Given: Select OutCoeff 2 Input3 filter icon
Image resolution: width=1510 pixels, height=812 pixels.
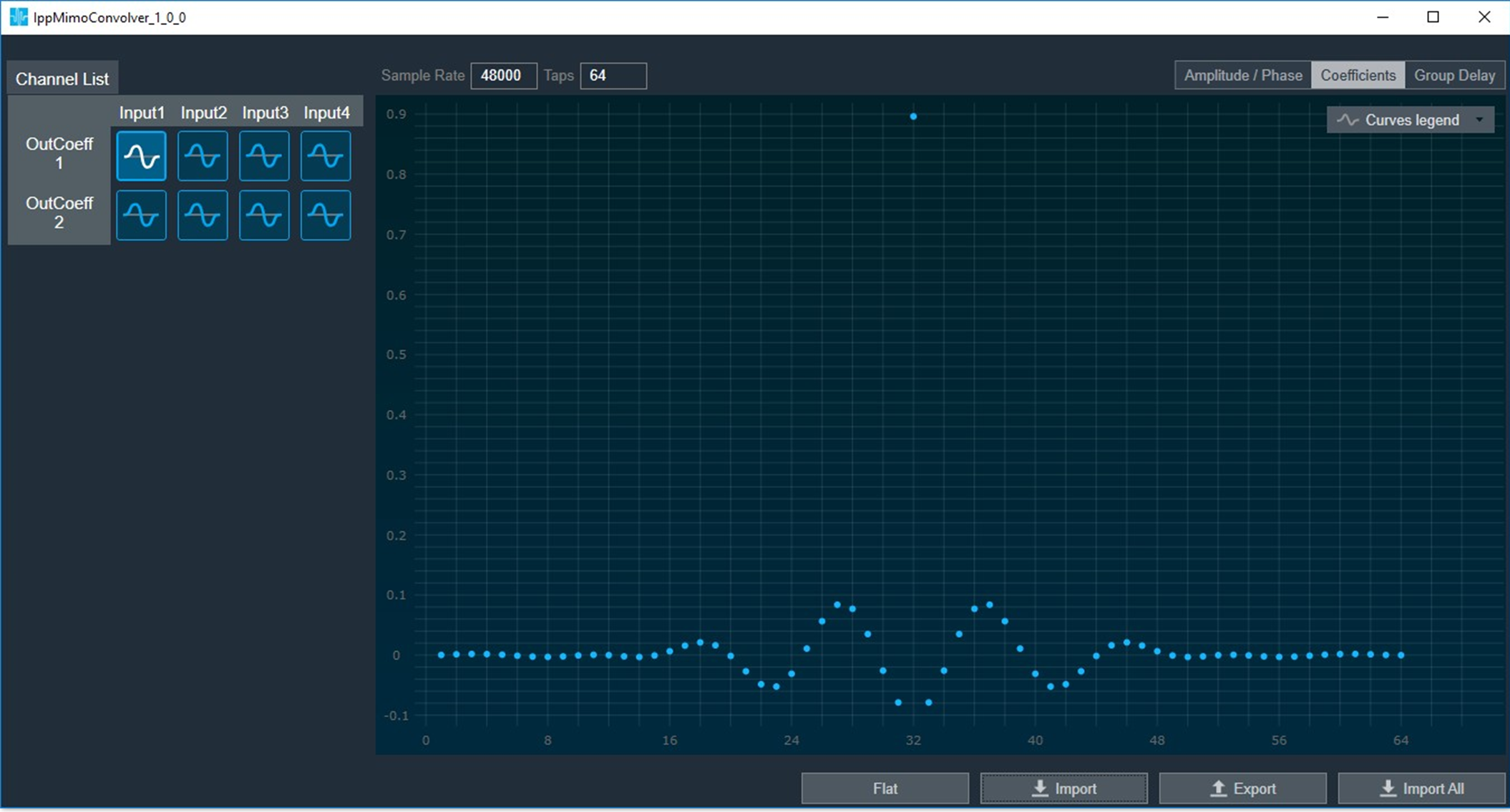Looking at the screenshot, I should (264, 215).
